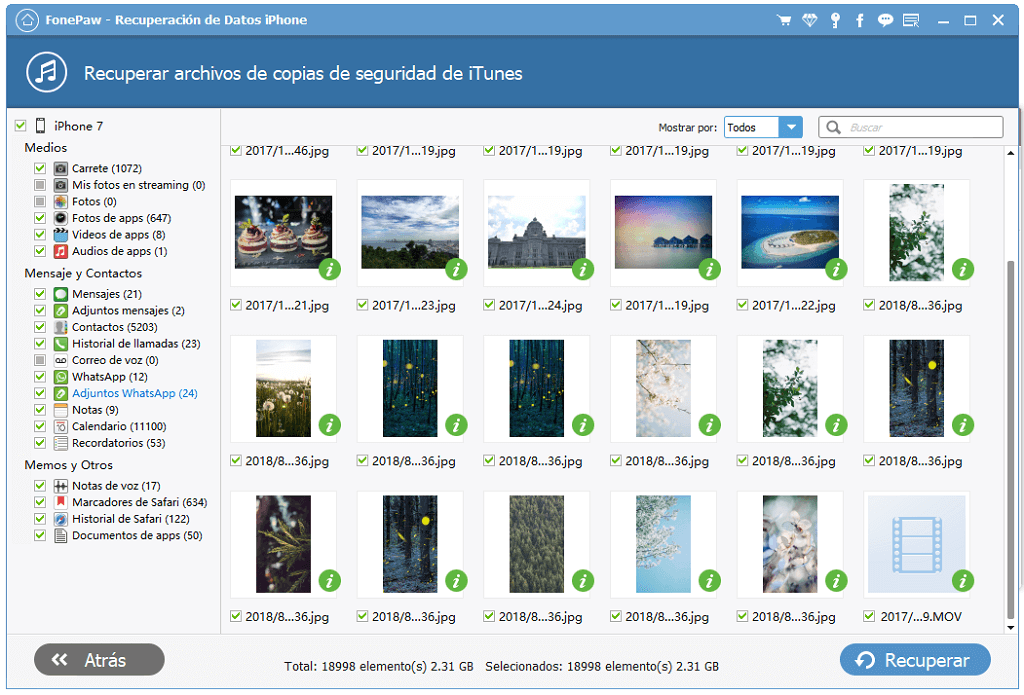Click the Recuperar button
Screen dimensions: 1024x695
pos(915,660)
